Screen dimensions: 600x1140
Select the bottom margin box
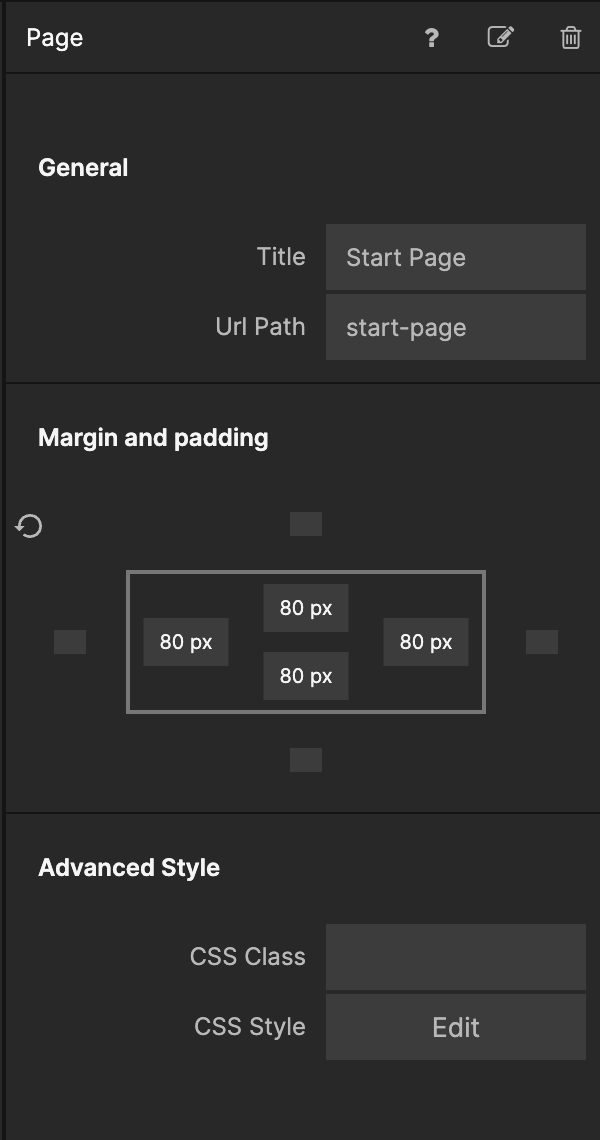[306, 760]
